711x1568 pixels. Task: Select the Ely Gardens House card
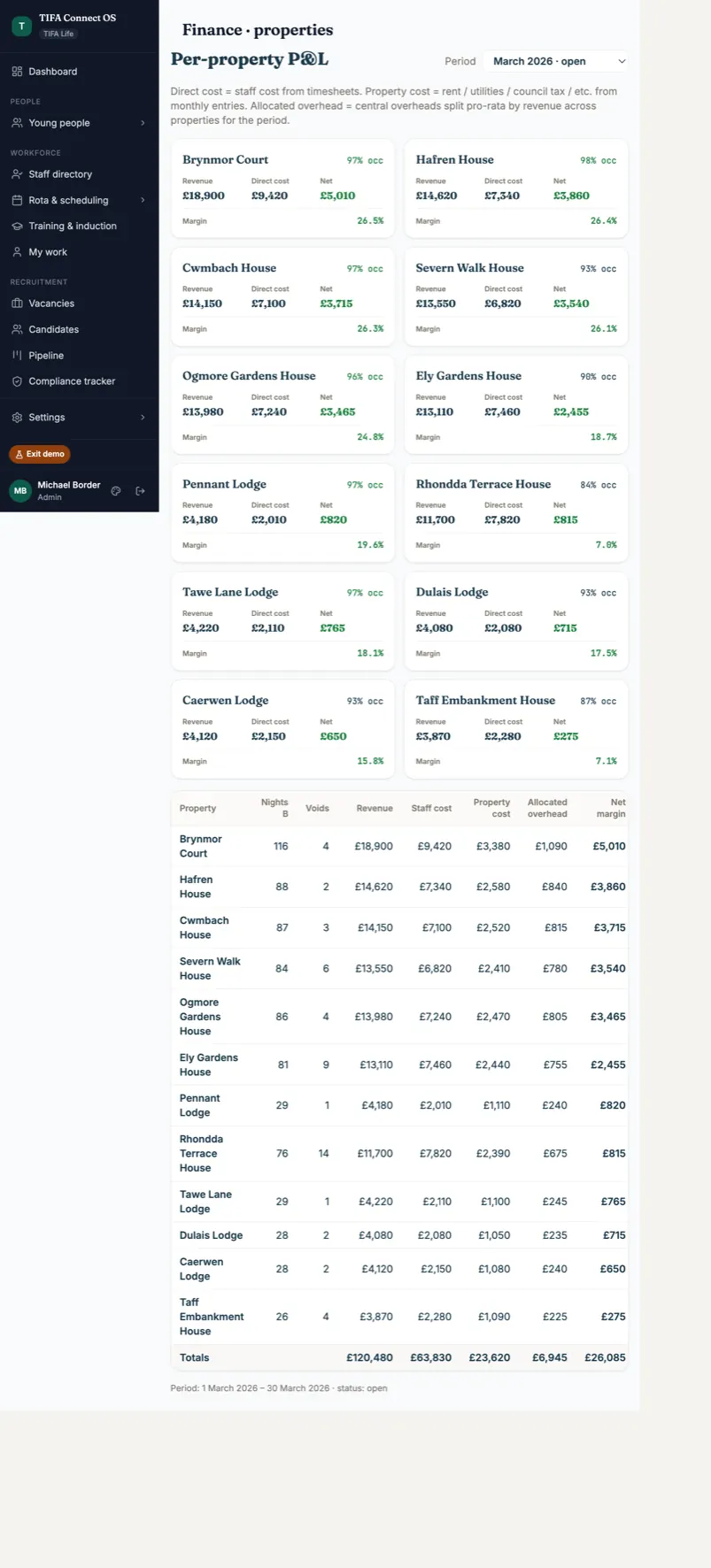(516, 404)
